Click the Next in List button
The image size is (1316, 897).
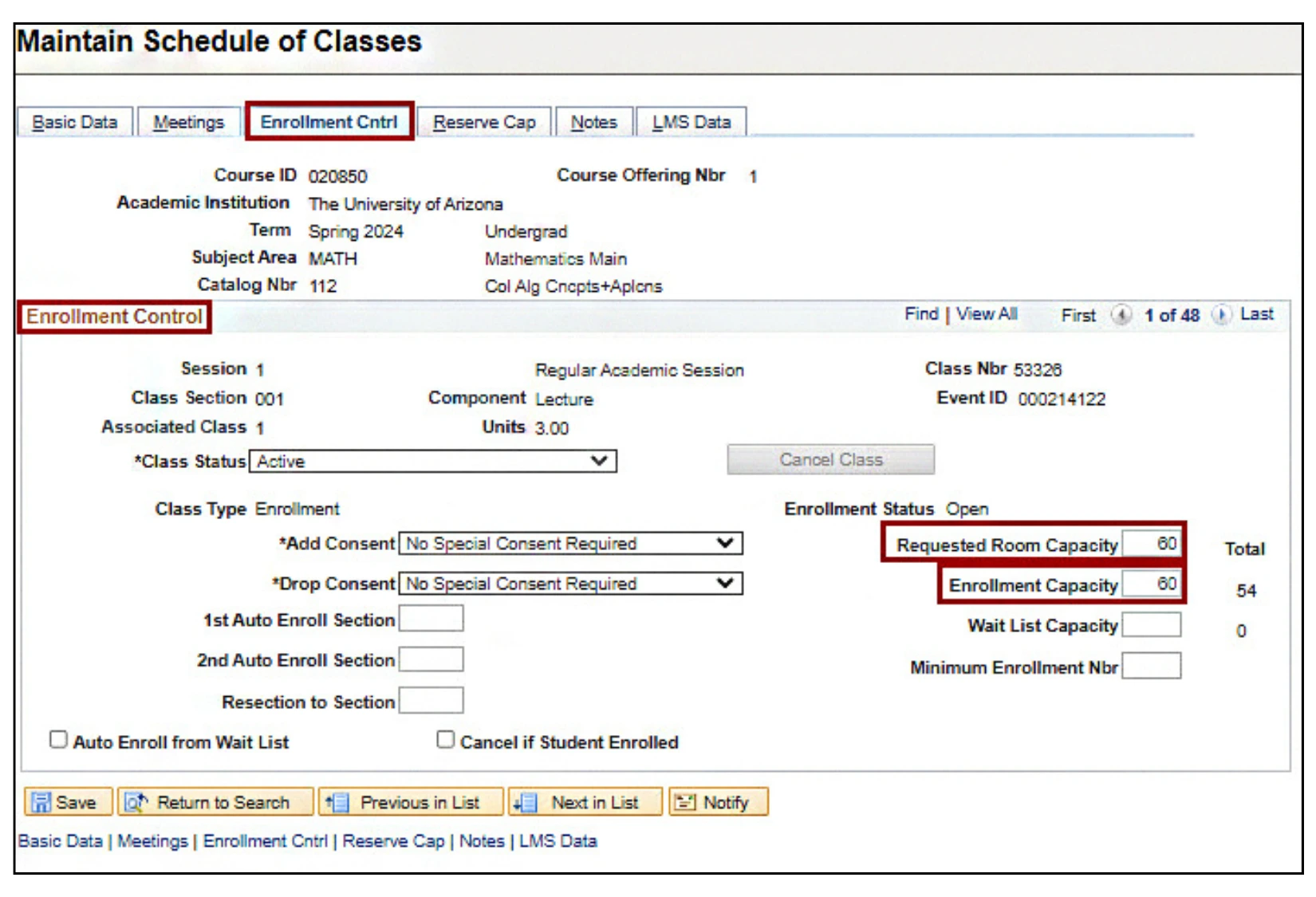pos(585,802)
